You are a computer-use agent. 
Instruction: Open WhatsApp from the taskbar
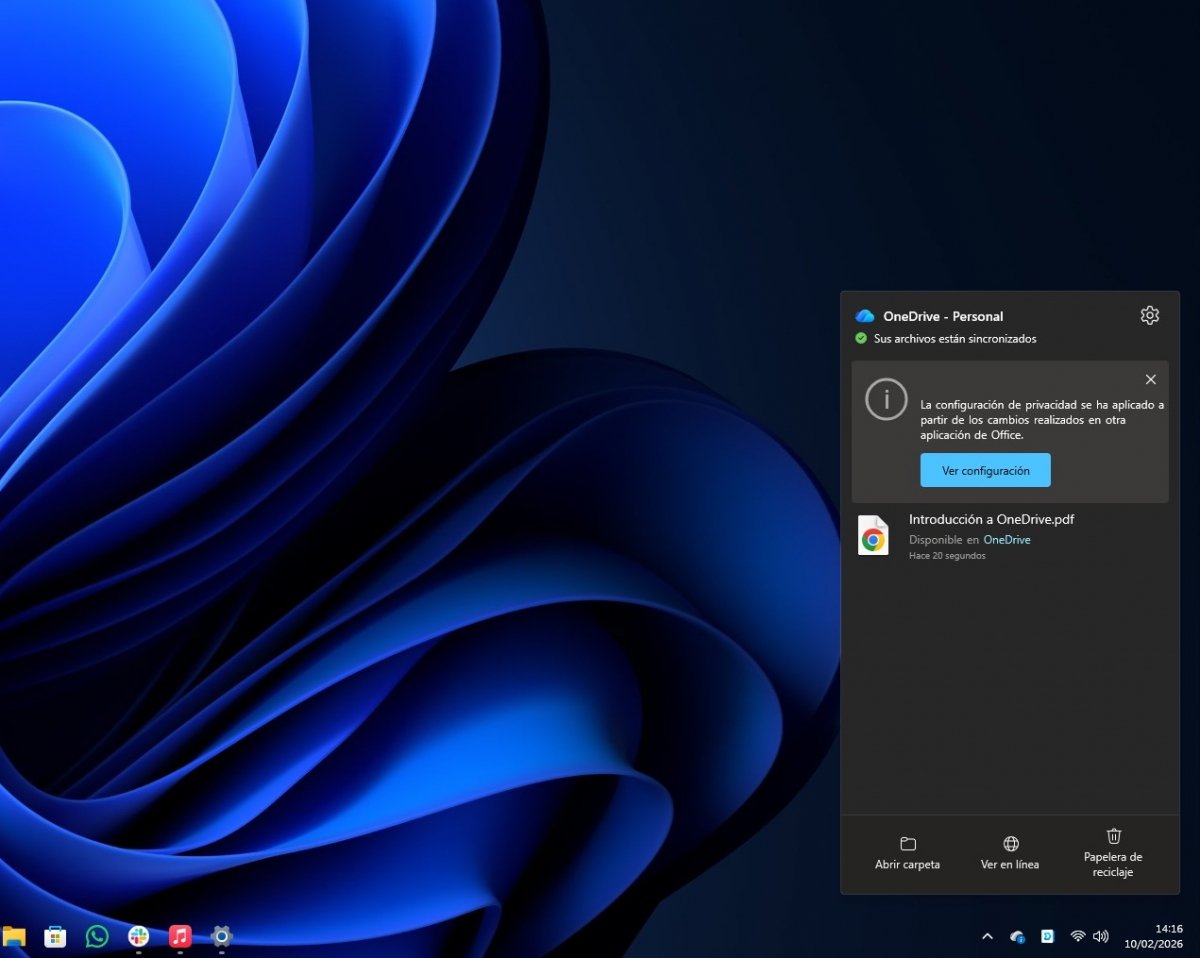[x=96, y=936]
